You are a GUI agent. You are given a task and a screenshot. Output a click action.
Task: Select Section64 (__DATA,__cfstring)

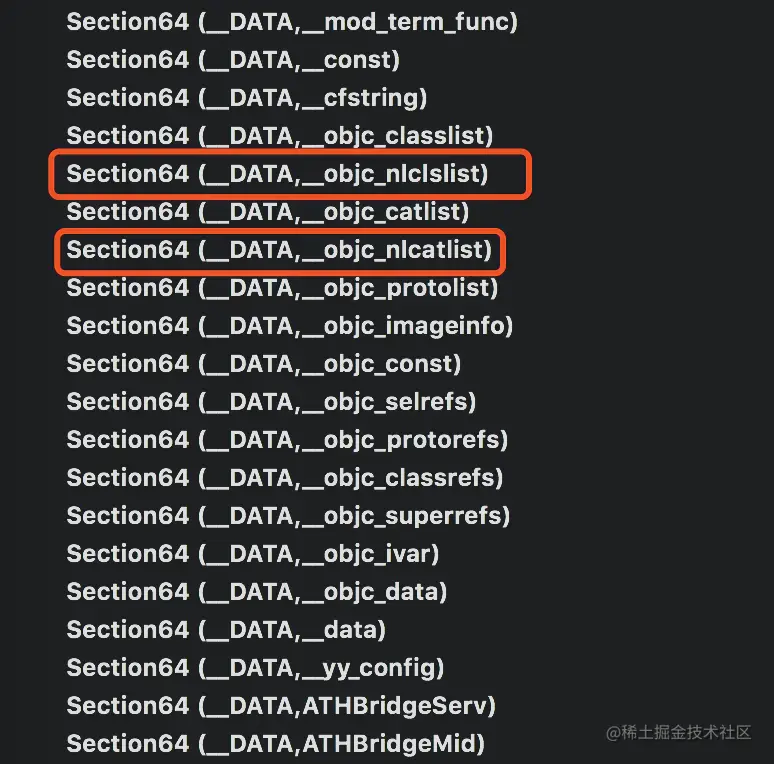click(x=247, y=98)
